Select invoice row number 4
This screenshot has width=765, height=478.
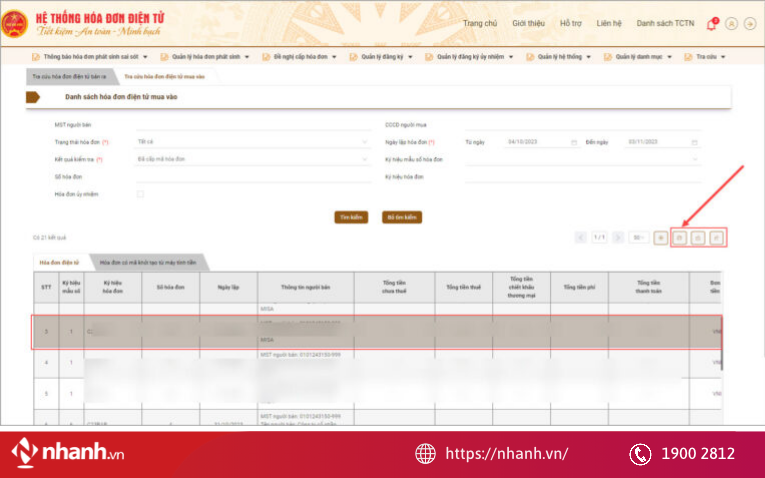coord(377,363)
